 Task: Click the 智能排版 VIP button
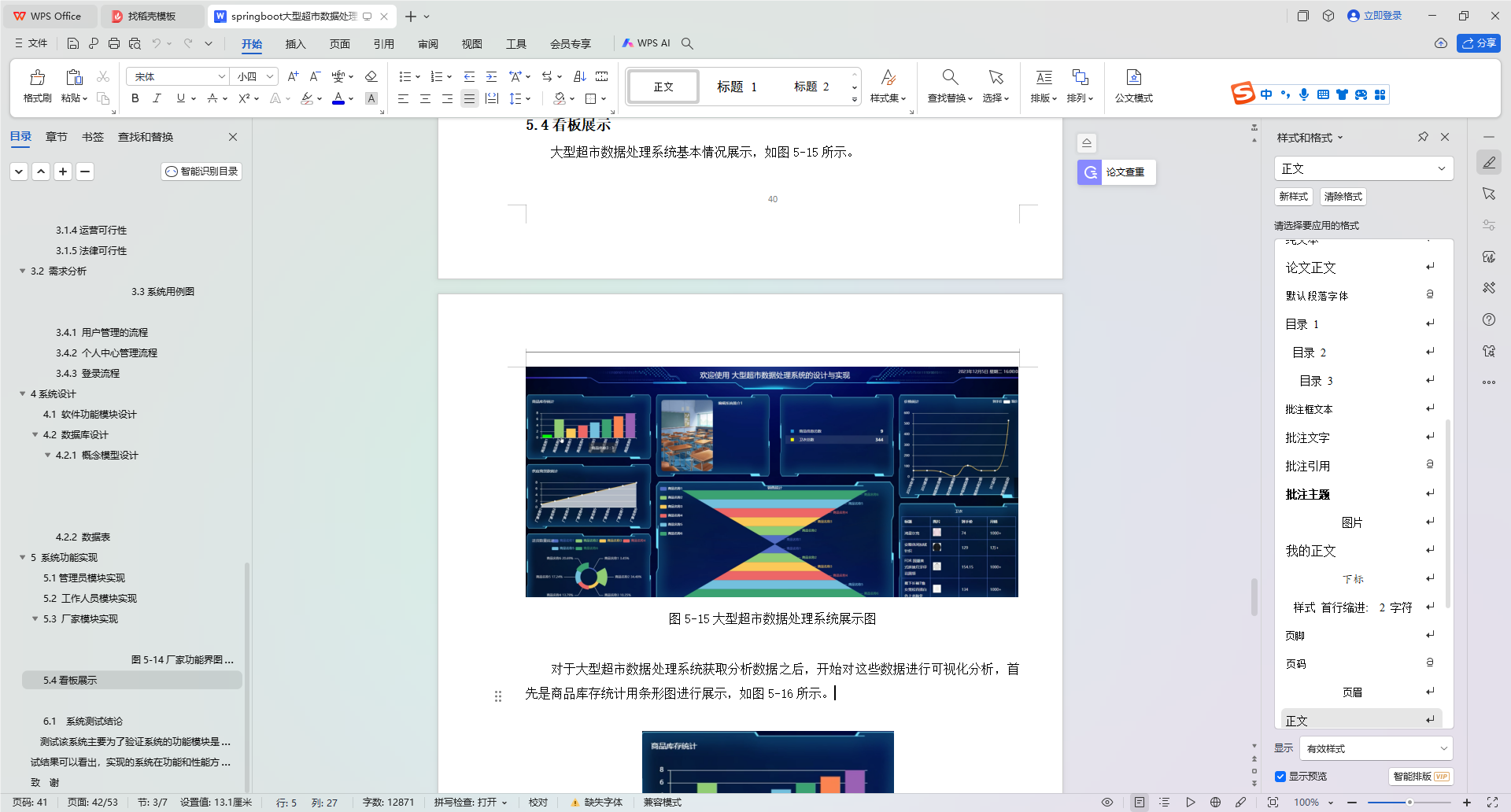1420,777
